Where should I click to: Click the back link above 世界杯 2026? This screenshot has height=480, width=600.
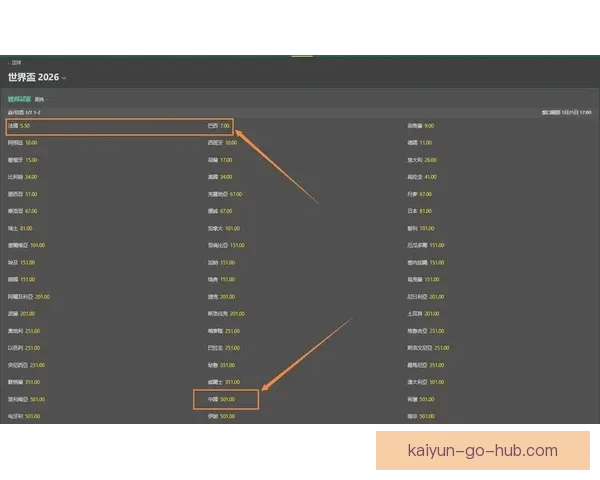click(x=16, y=62)
